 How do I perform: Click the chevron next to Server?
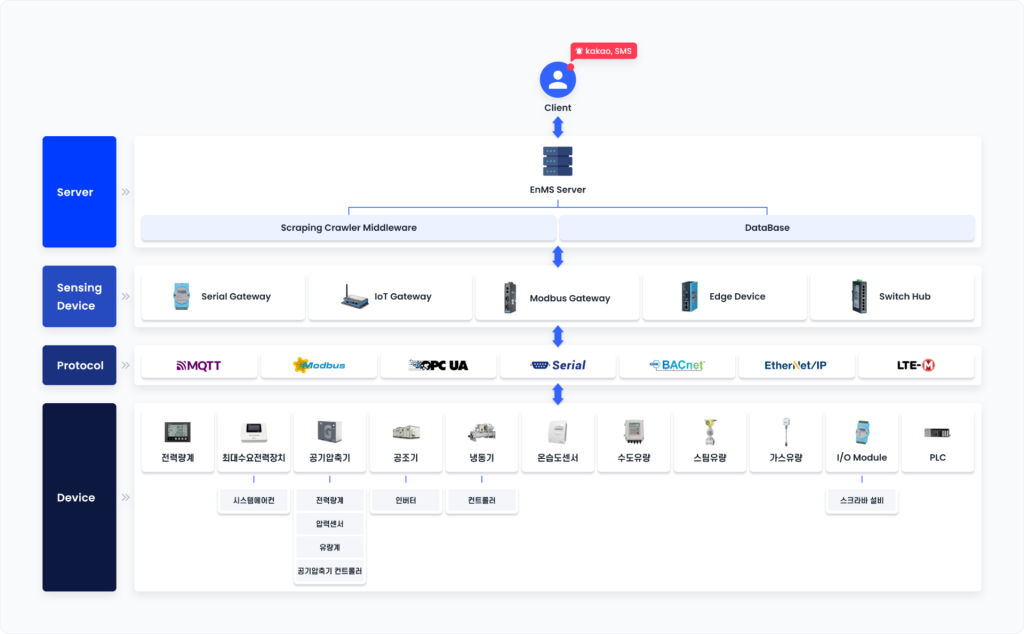pyautogui.click(x=125, y=192)
